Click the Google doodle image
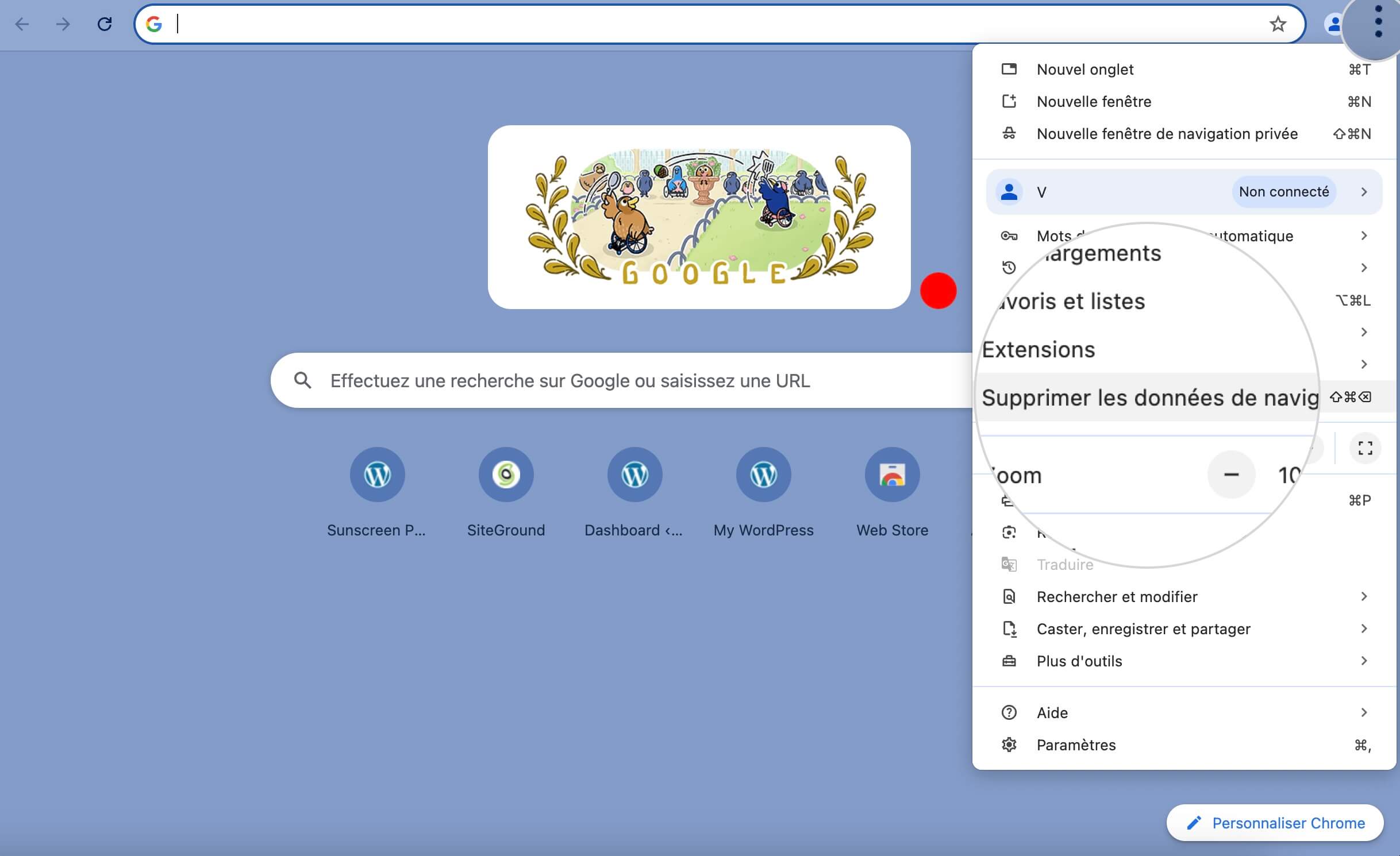Image resolution: width=1400 pixels, height=856 pixels. tap(699, 217)
